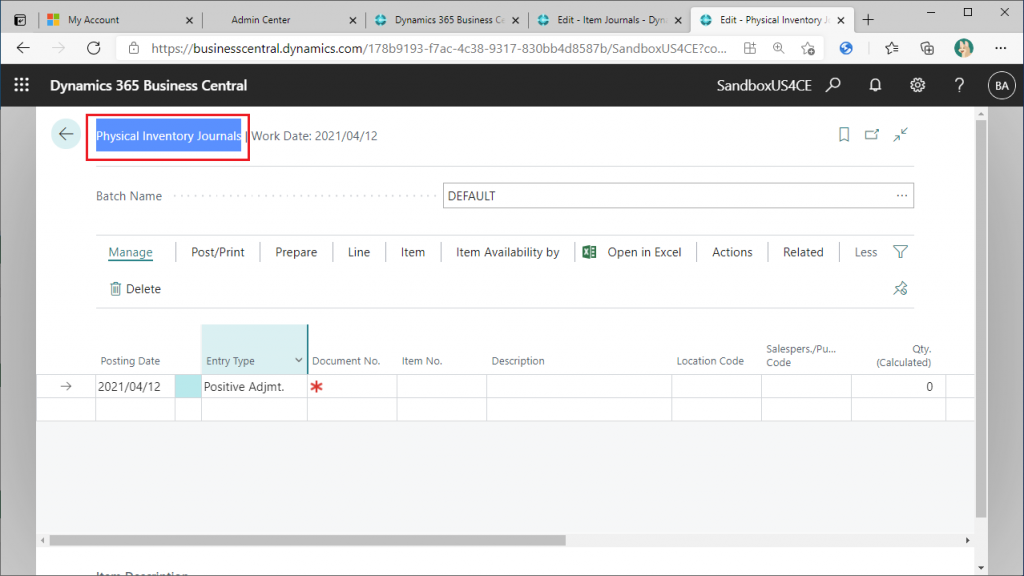Click the Batch Name DEFAULT field
This screenshot has width=1024, height=576.
(678, 195)
